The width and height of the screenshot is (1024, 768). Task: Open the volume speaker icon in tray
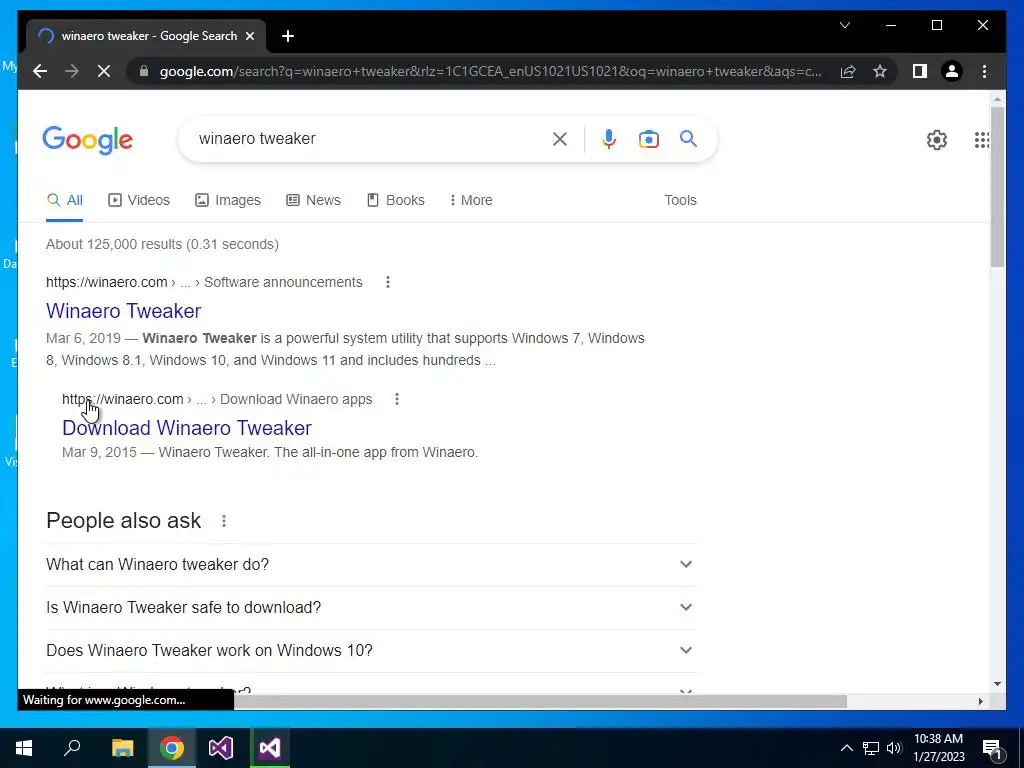point(894,748)
